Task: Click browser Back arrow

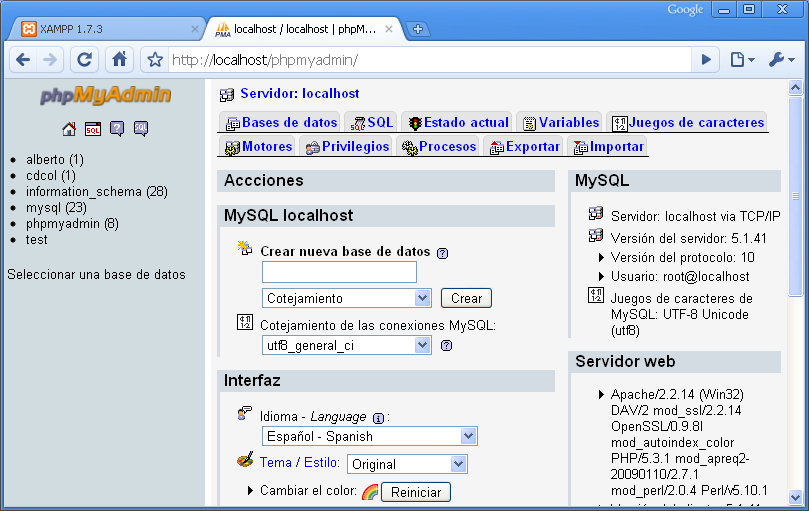Action: (23, 60)
